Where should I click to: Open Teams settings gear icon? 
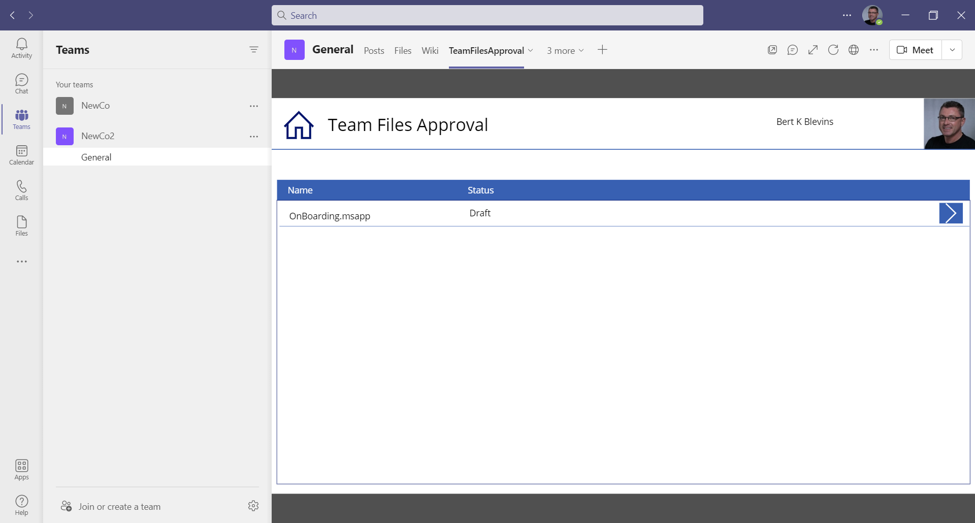[x=253, y=506]
